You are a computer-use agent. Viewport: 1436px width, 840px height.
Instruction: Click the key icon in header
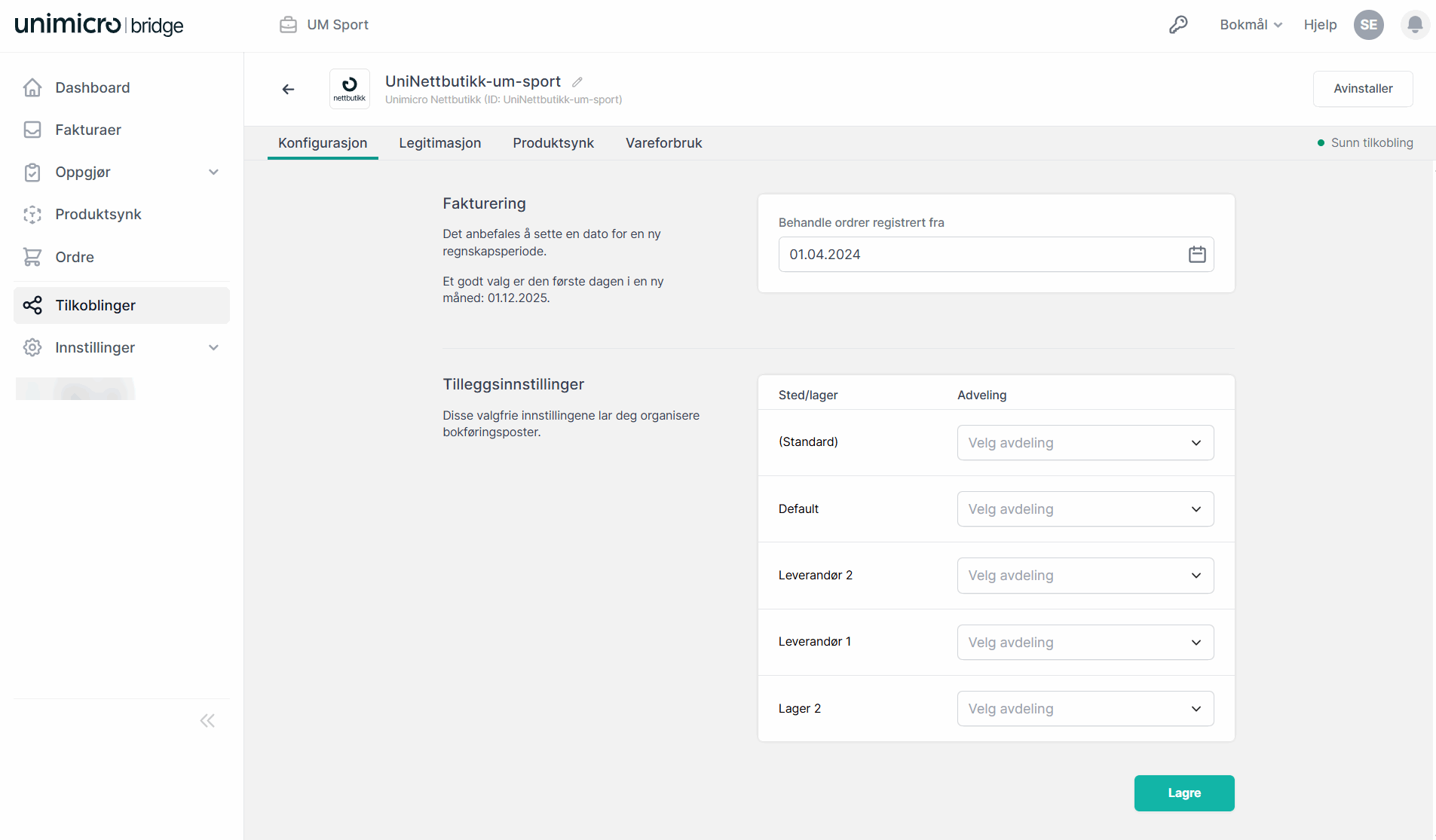pos(1178,25)
